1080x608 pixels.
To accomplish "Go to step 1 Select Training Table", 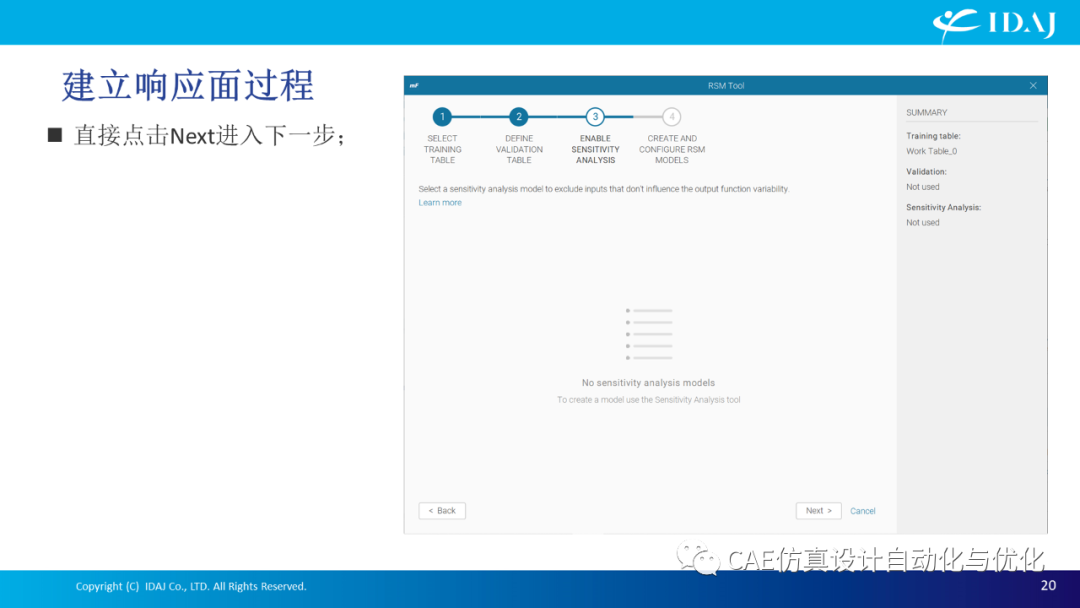I will (x=442, y=117).
